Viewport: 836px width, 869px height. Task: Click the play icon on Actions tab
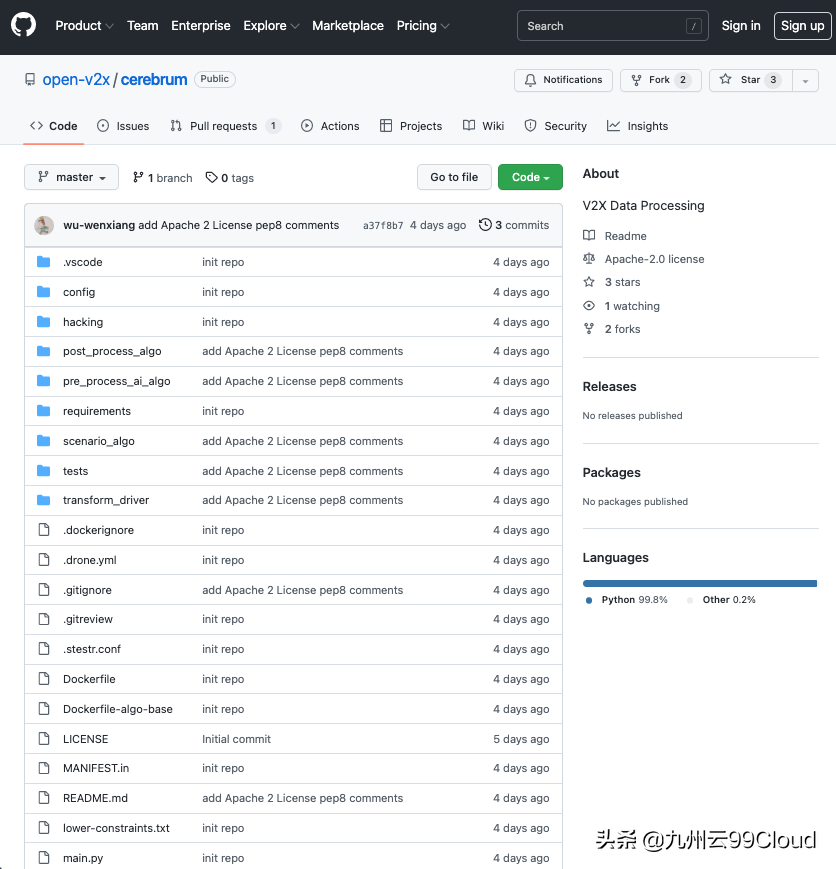[x=307, y=126]
